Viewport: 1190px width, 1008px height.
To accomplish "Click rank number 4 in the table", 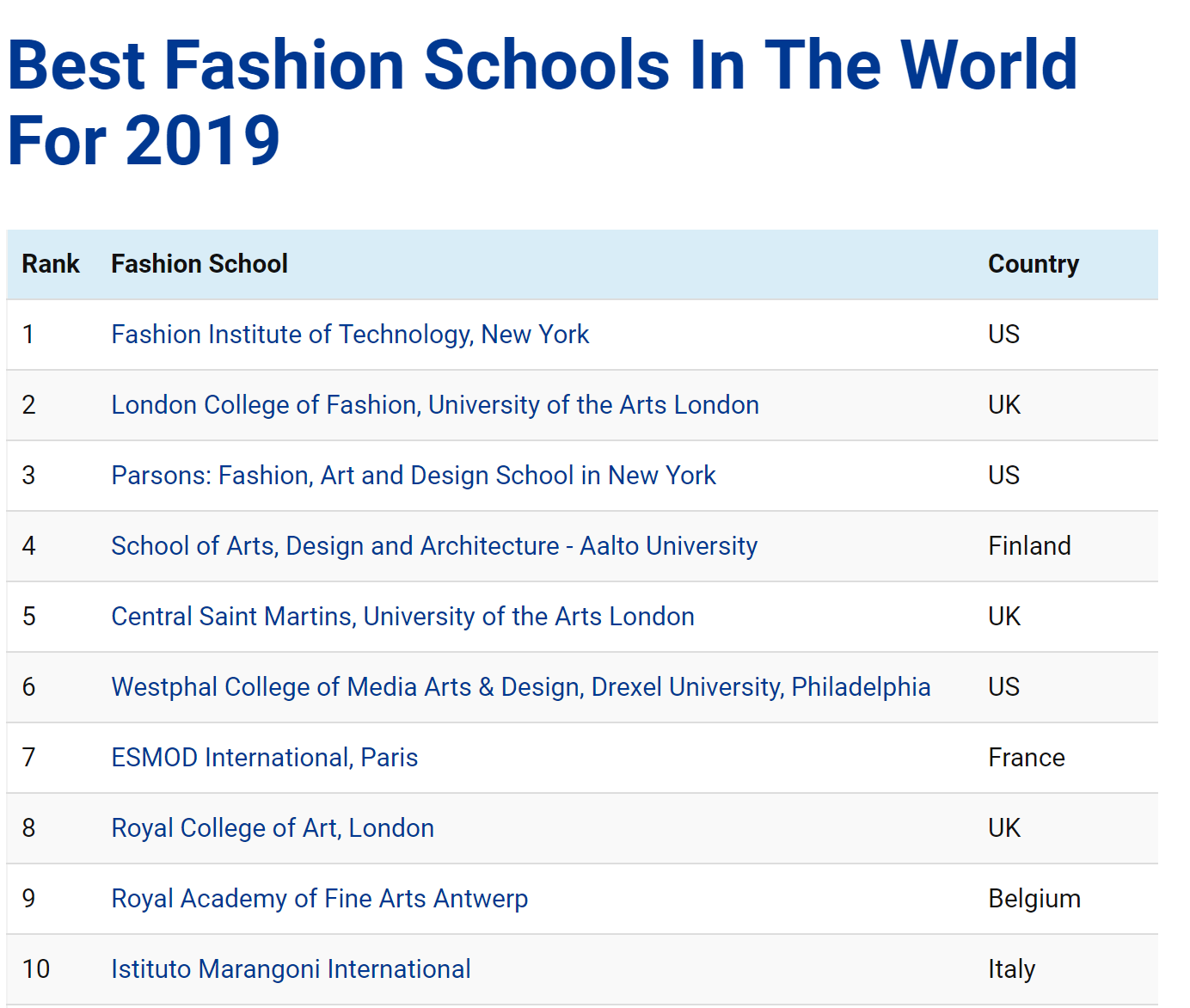I will 29,546.
